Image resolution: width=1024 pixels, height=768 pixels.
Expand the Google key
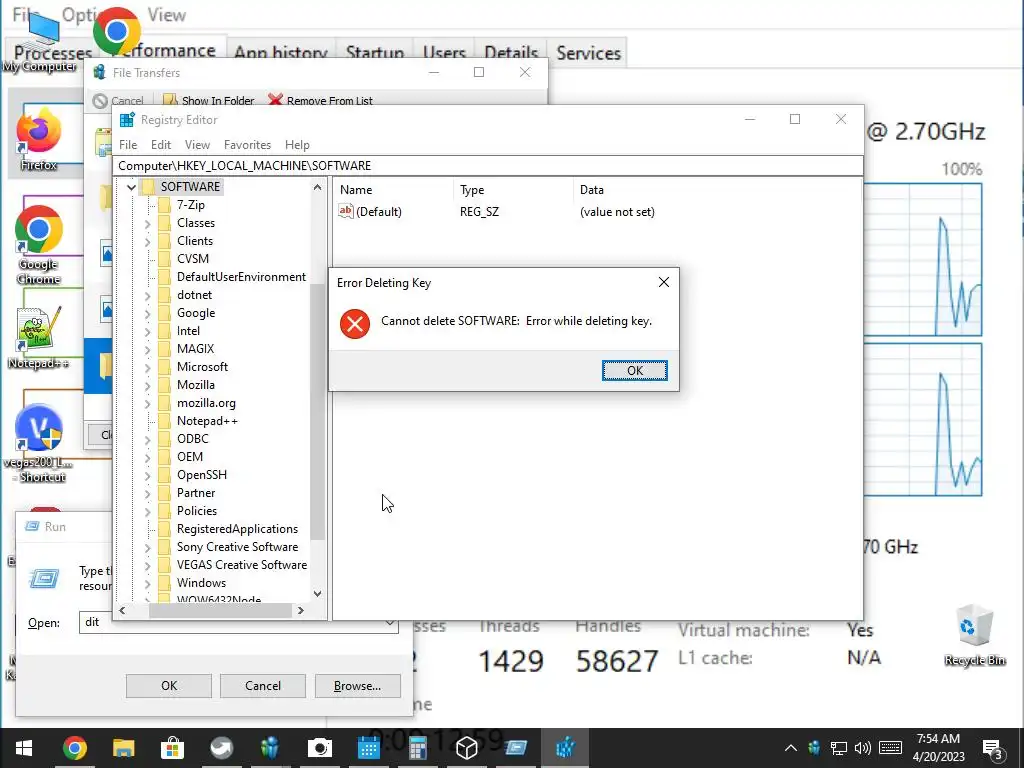point(148,313)
